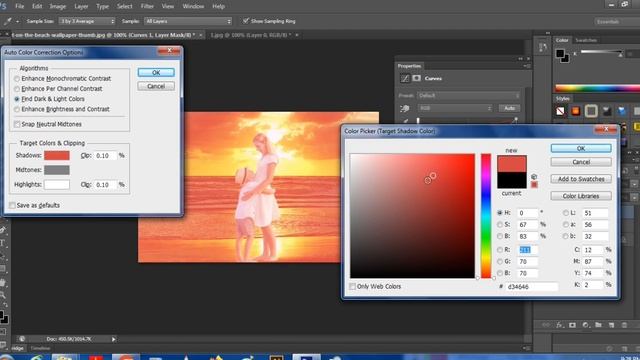
Task: Select the L radio button in Lab values
Action: point(566,213)
